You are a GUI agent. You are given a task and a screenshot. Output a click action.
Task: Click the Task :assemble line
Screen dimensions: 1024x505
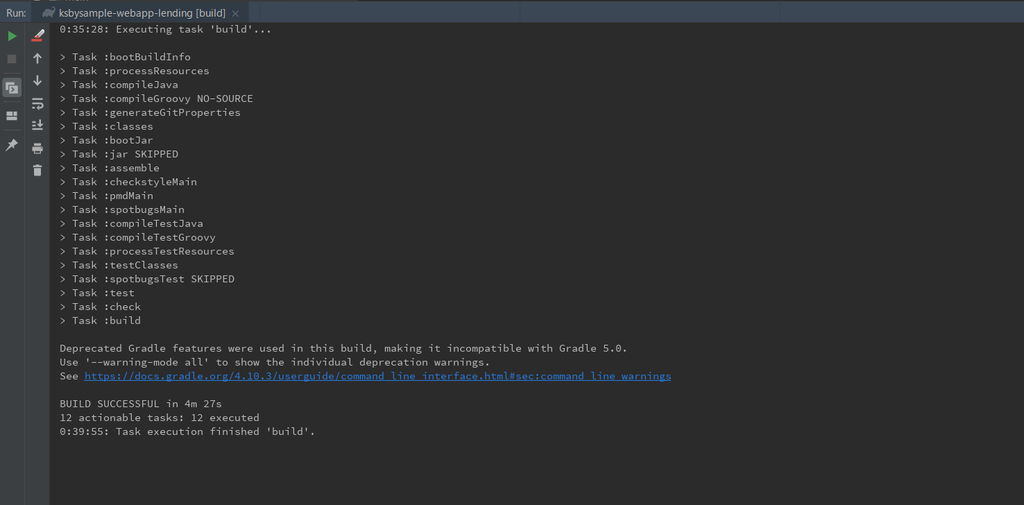click(x=109, y=168)
